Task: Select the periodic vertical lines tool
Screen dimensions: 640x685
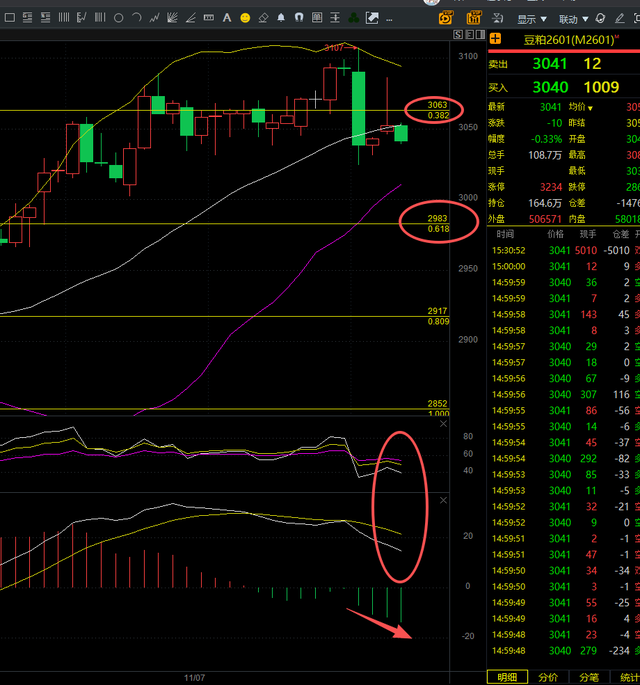Action: [x=100, y=18]
